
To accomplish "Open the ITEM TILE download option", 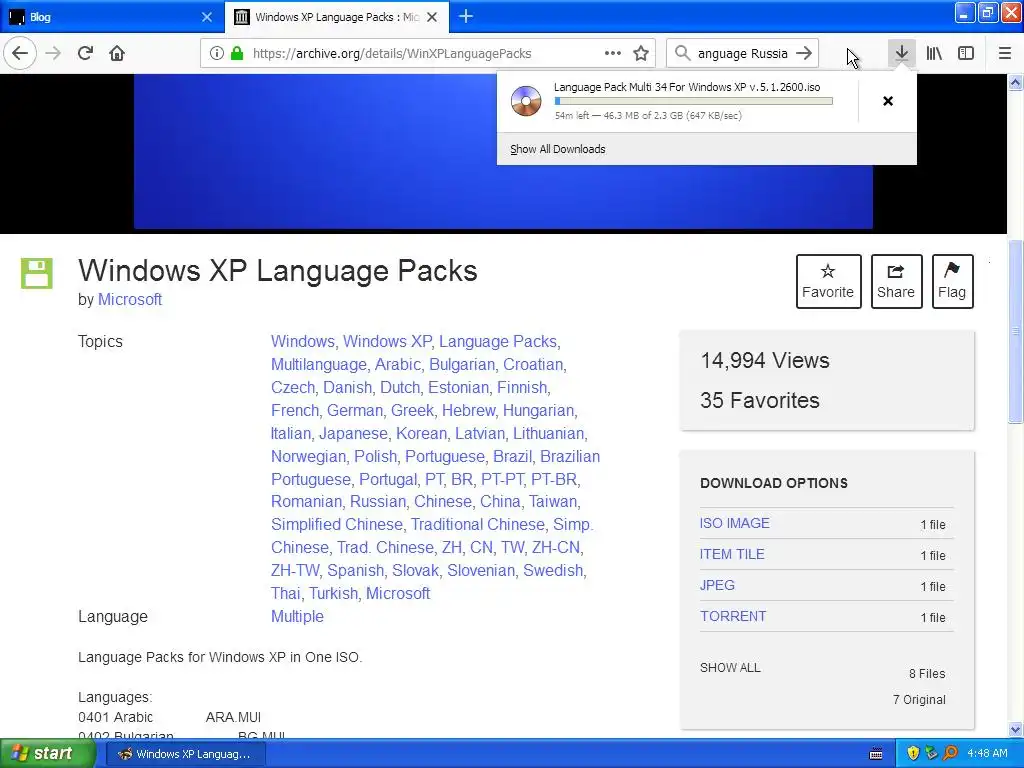I will click(732, 554).
